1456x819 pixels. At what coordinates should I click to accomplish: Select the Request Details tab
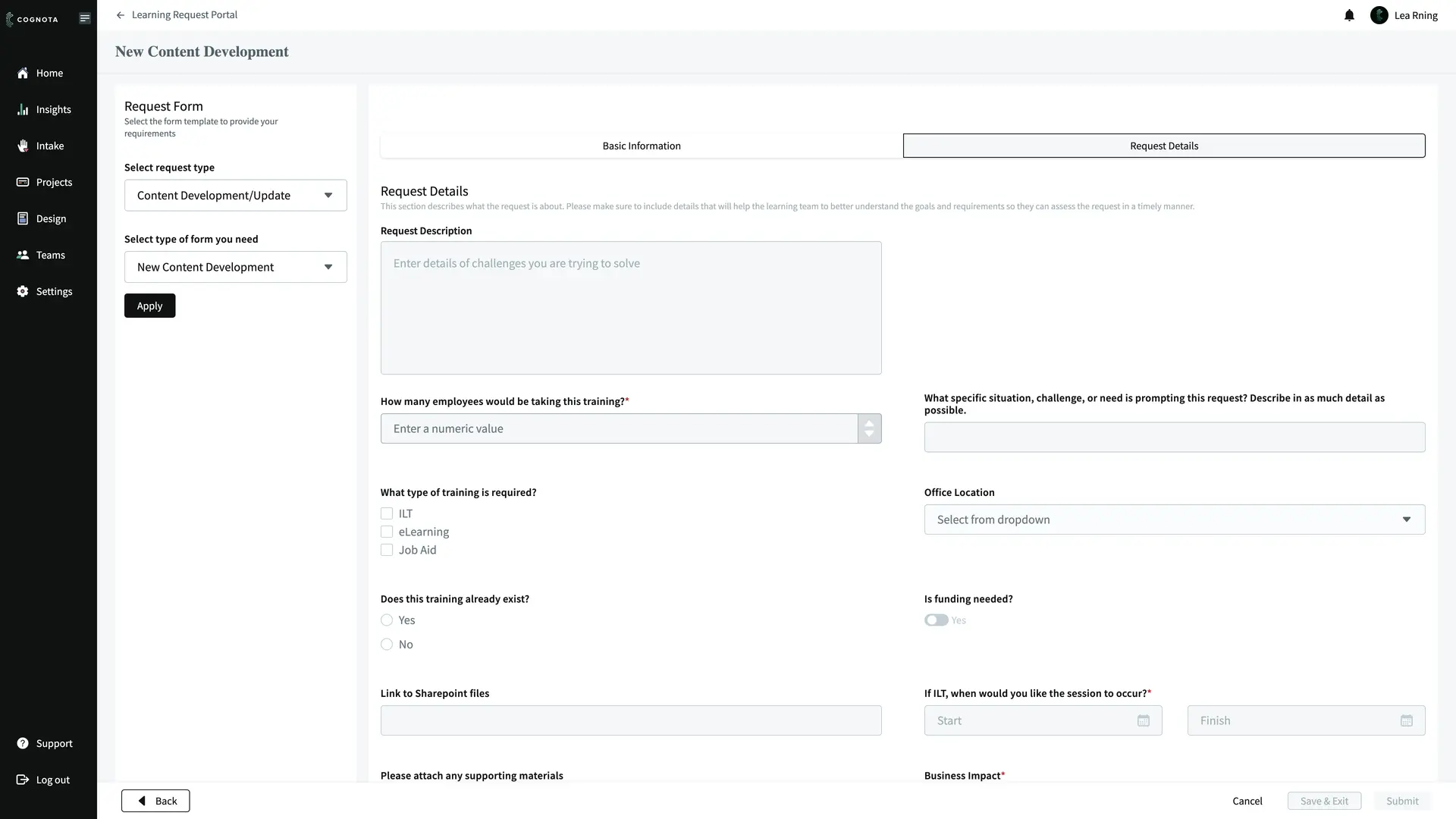1164,146
